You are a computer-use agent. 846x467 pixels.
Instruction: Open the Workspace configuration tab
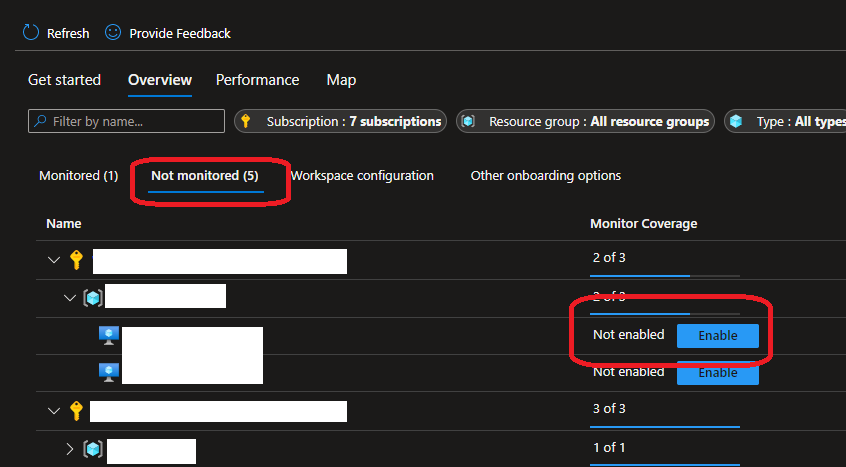(362, 176)
